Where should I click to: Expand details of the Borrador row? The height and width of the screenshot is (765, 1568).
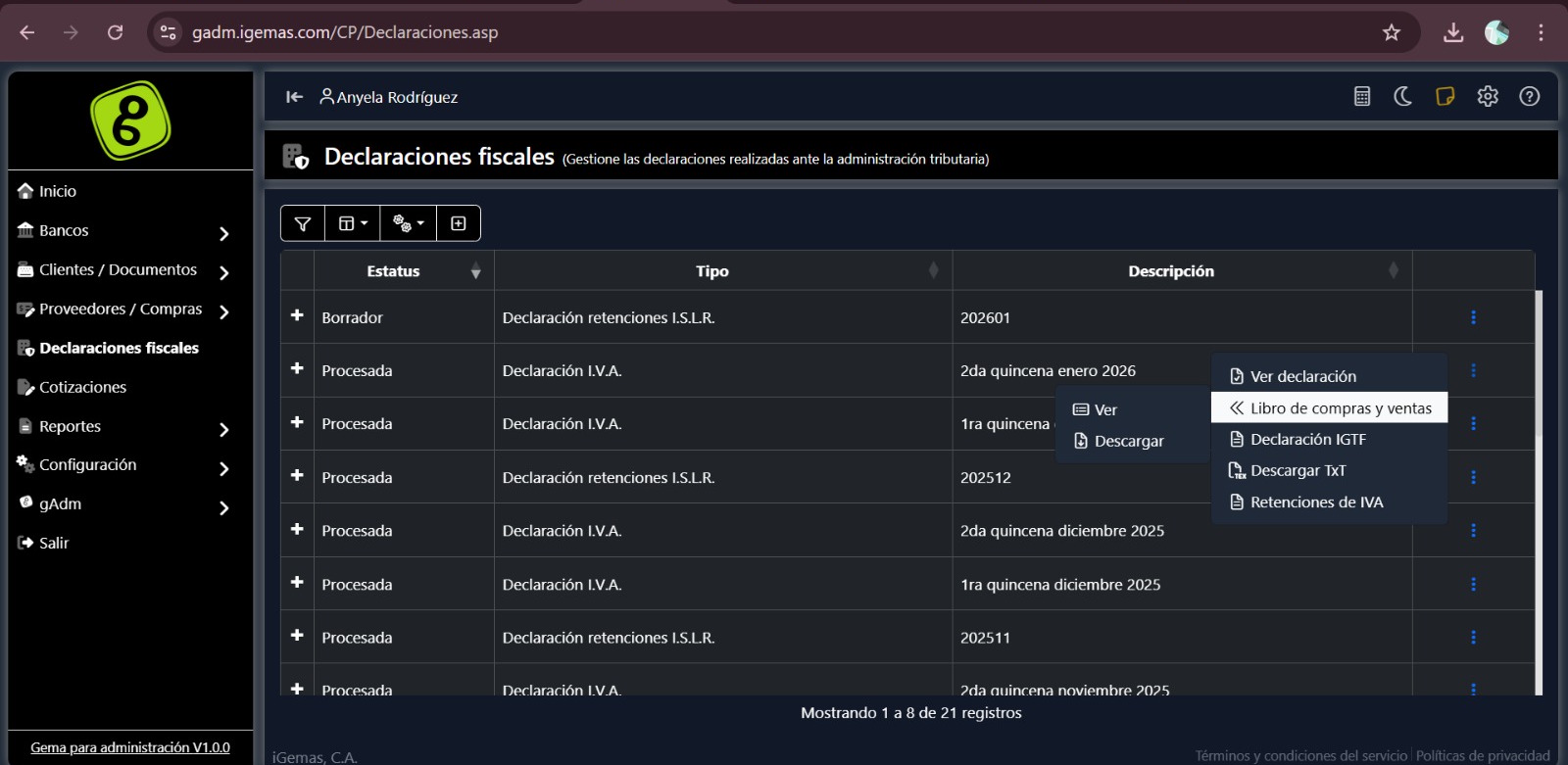click(297, 315)
